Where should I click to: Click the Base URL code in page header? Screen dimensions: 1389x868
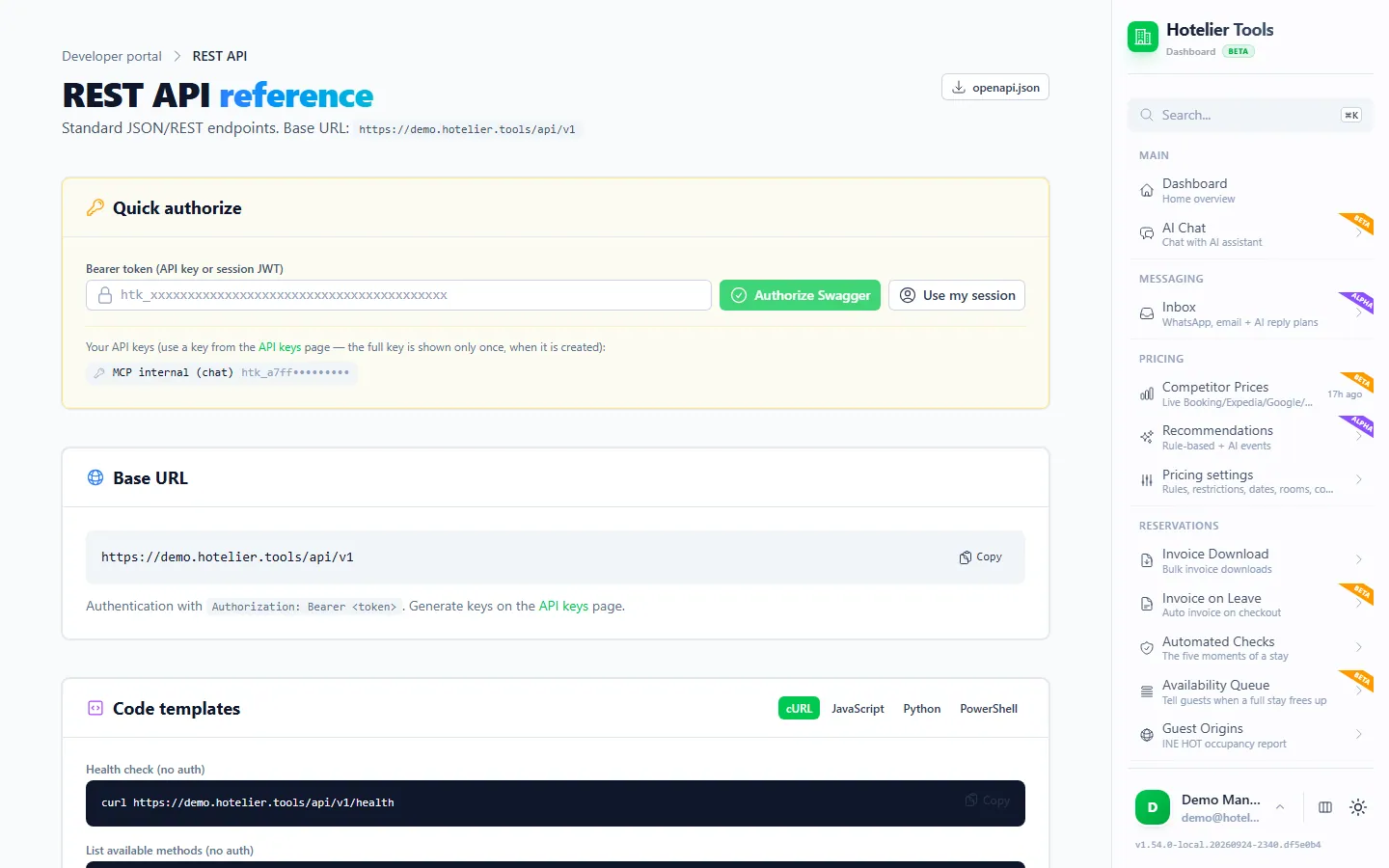click(x=467, y=129)
